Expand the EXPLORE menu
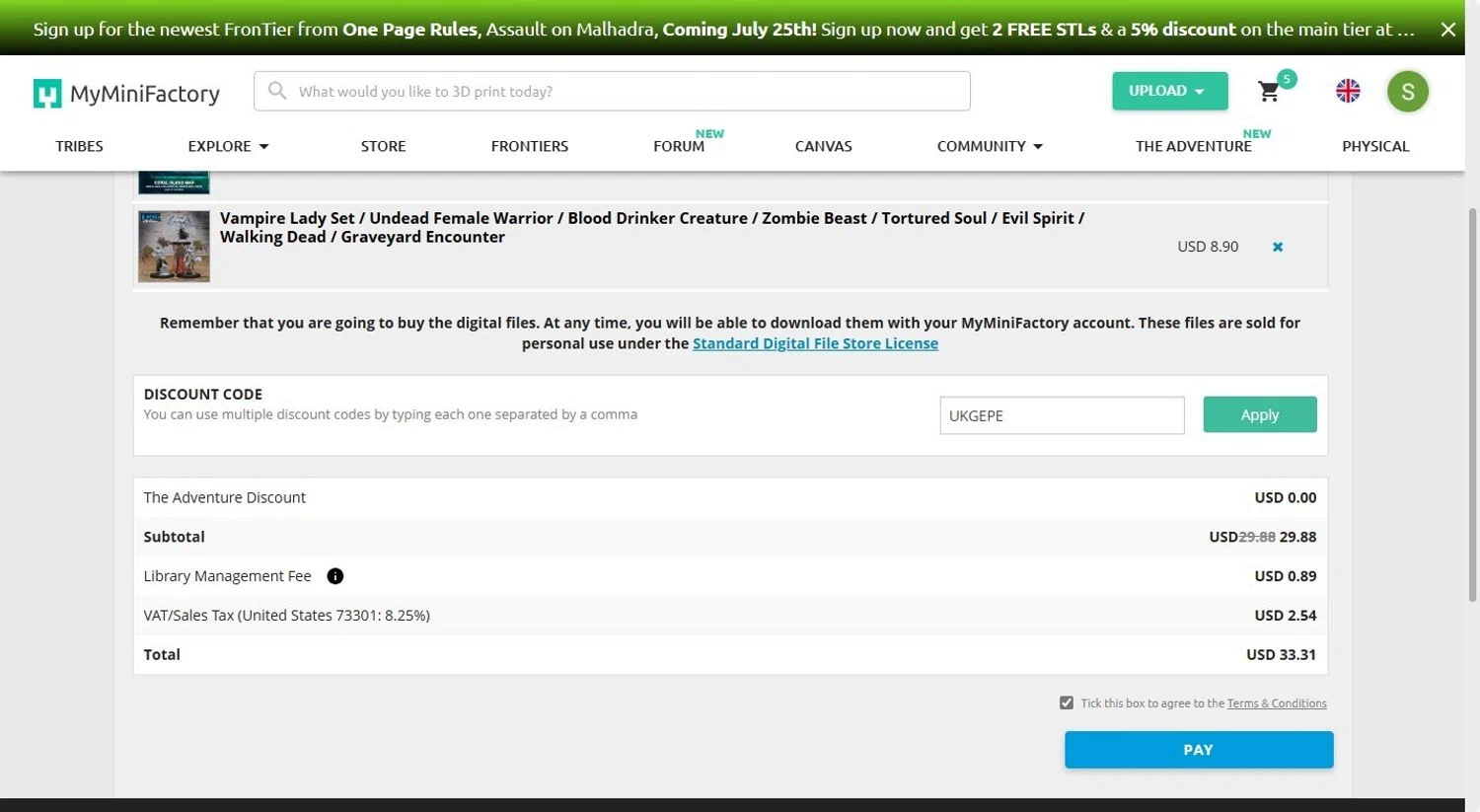The width and height of the screenshot is (1480, 812). [x=228, y=146]
